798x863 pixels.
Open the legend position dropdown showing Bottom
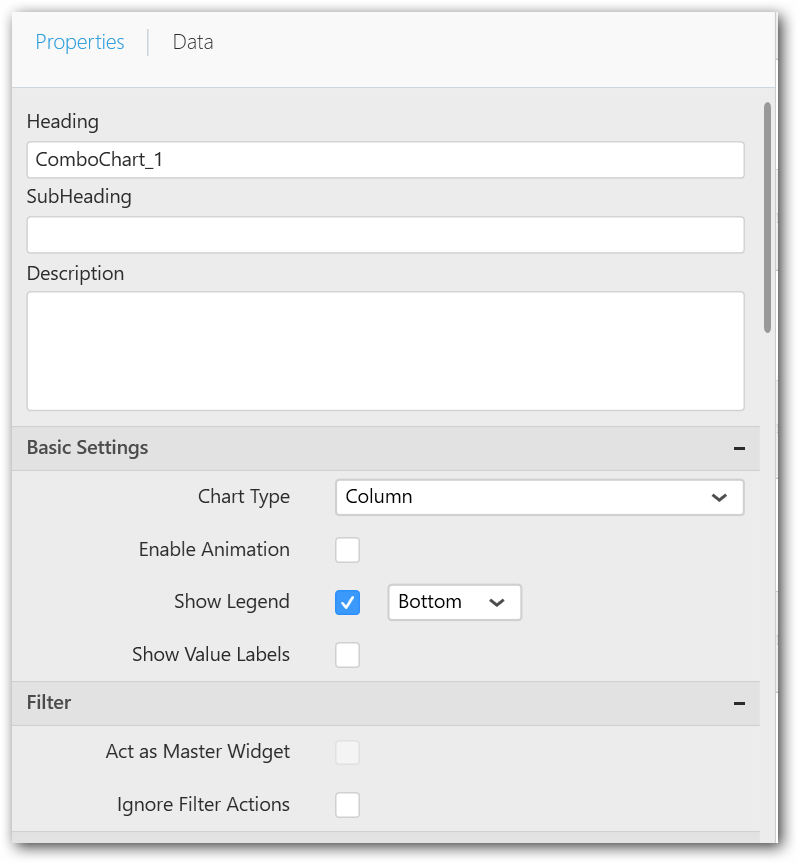point(454,602)
